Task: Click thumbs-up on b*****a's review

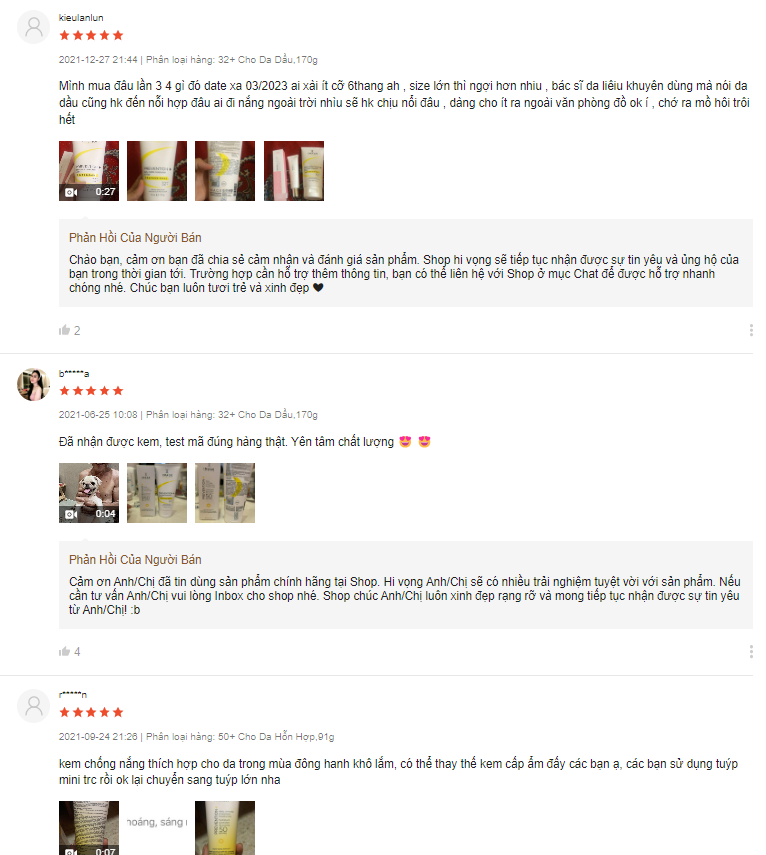Action: (64, 651)
